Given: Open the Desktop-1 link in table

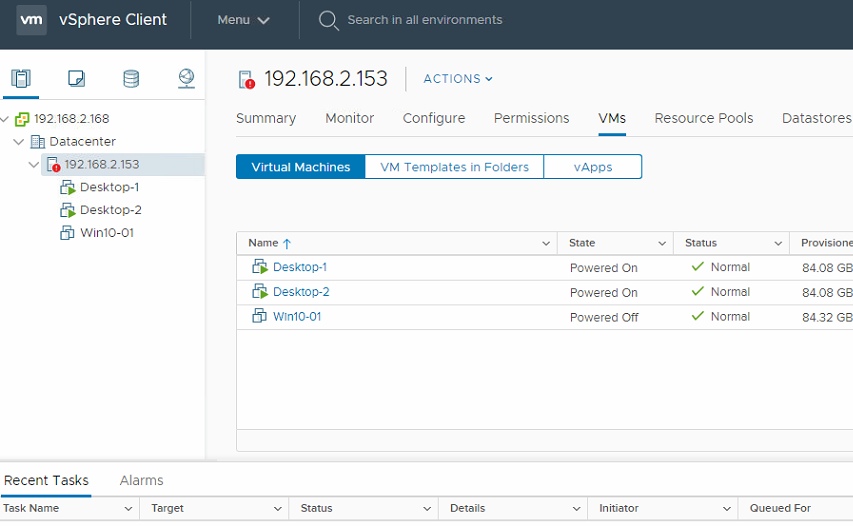Looking at the screenshot, I should 300,267.
